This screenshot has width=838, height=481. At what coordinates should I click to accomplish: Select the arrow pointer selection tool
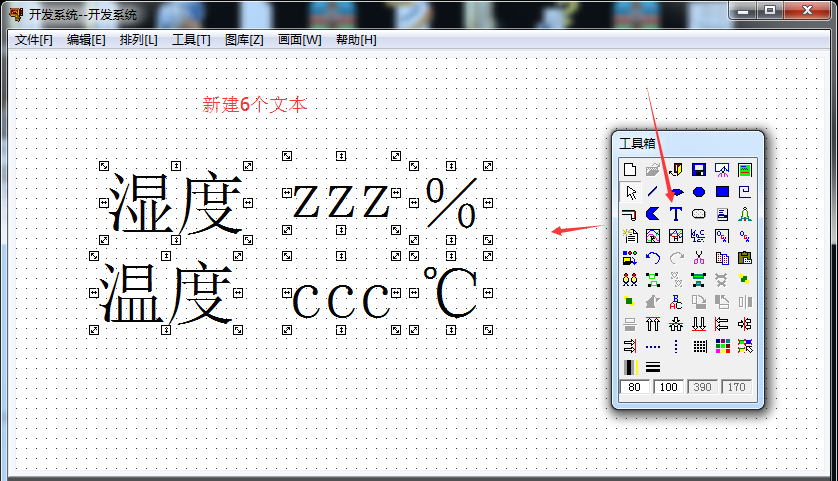[x=630, y=192]
